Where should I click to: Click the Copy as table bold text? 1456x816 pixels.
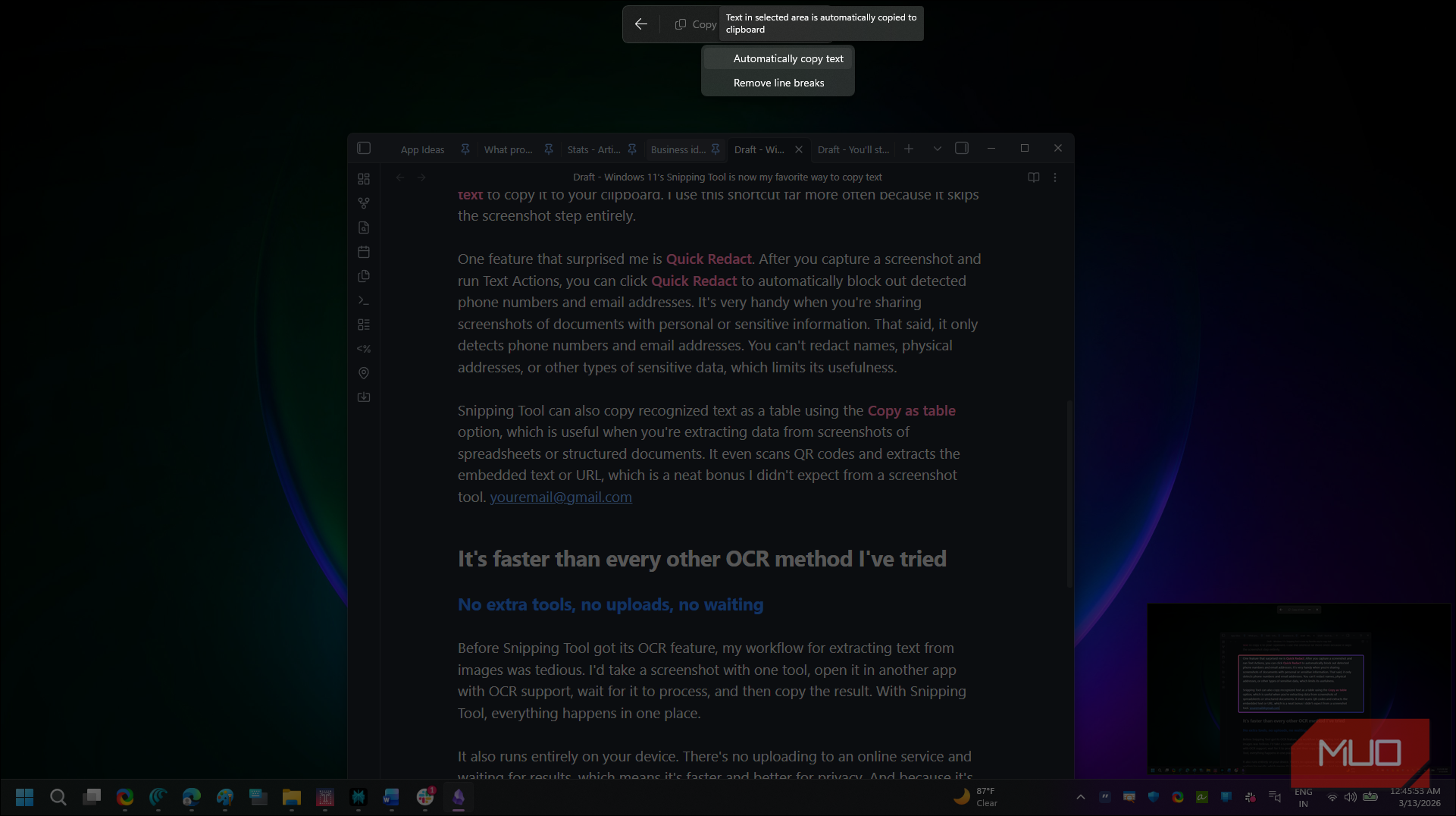[911, 410]
